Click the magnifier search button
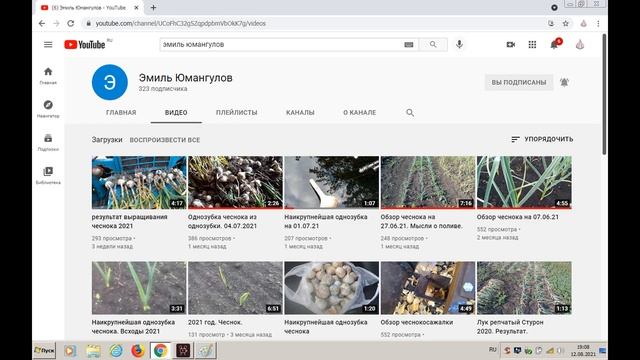 [433, 44]
